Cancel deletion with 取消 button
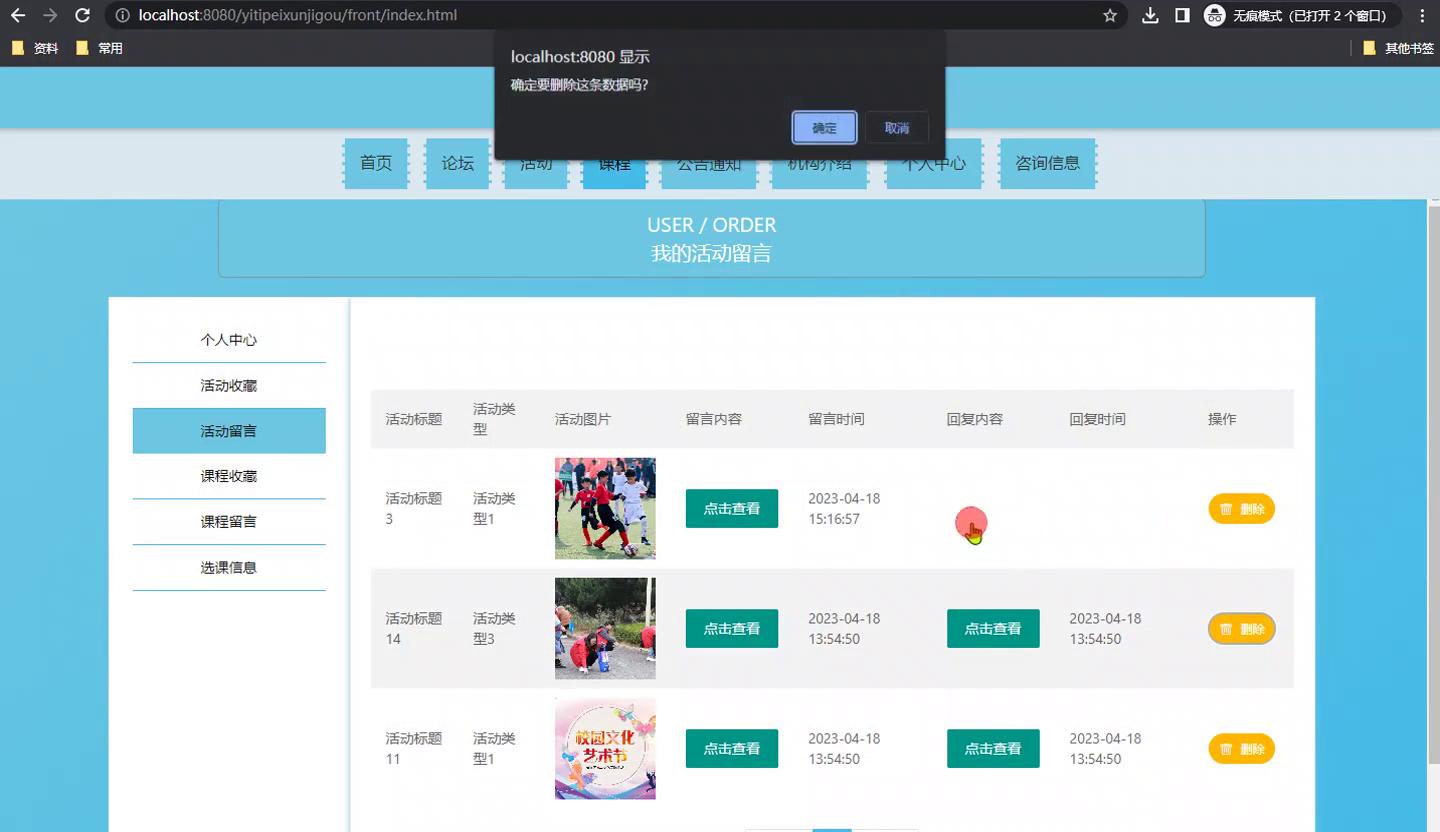The image size is (1440, 832). [x=897, y=128]
